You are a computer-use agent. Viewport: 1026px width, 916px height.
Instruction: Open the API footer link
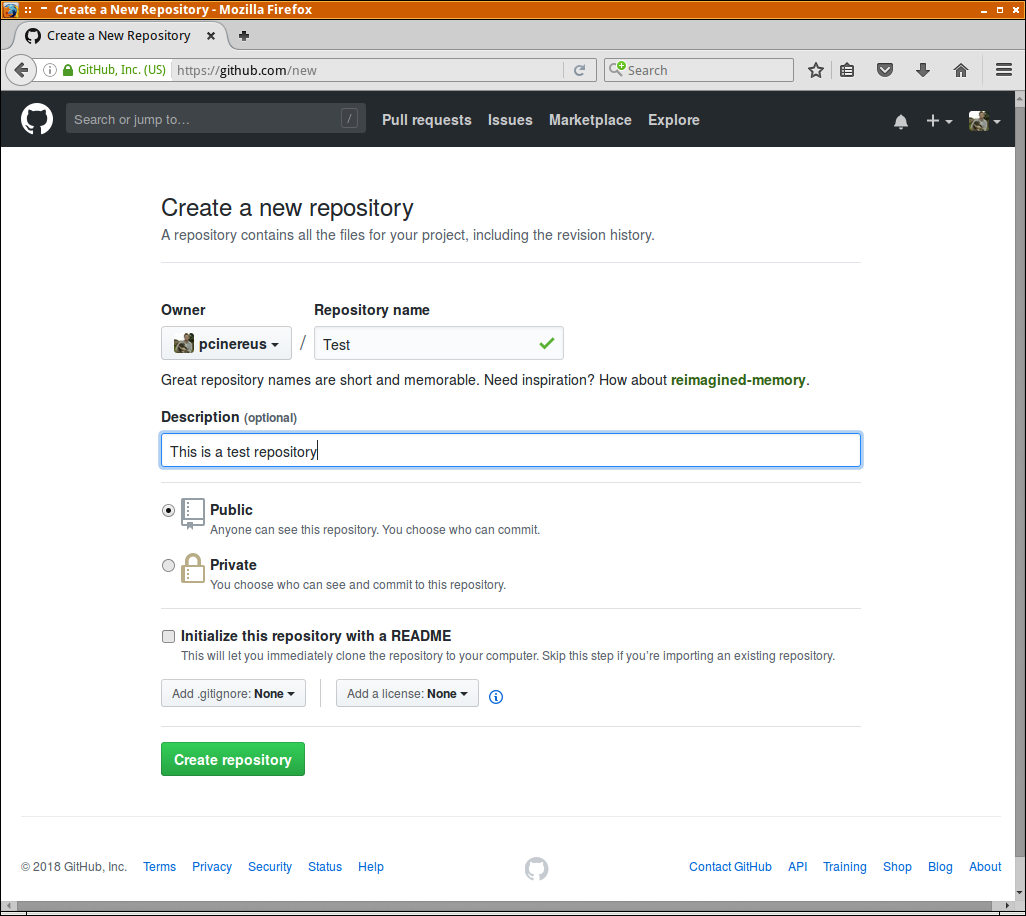(x=798, y=867)
